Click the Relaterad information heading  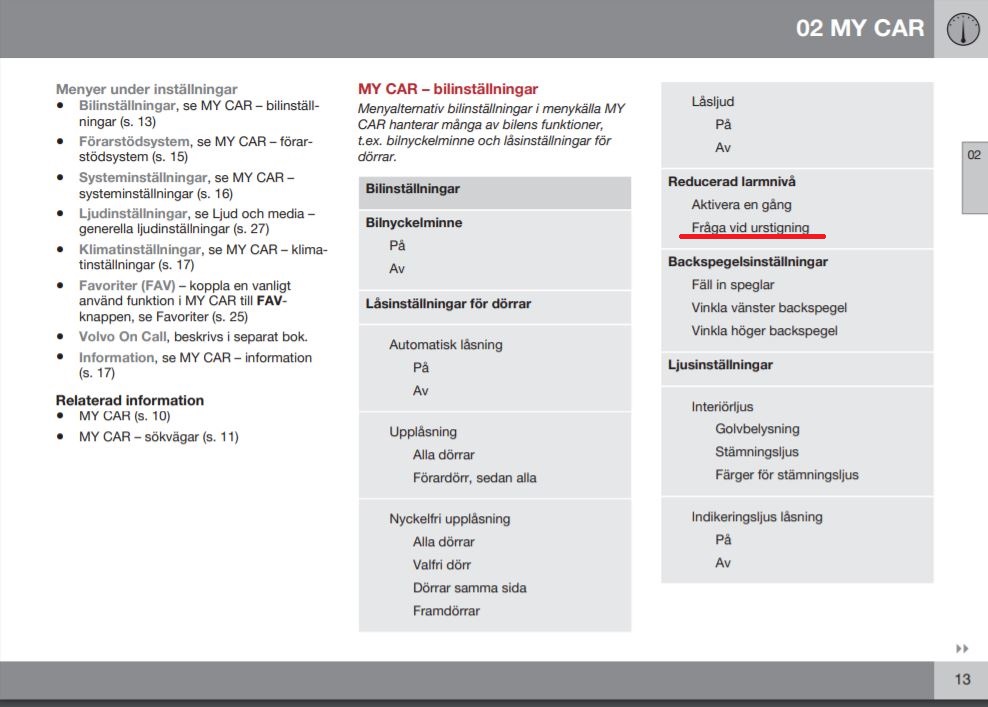130,400
